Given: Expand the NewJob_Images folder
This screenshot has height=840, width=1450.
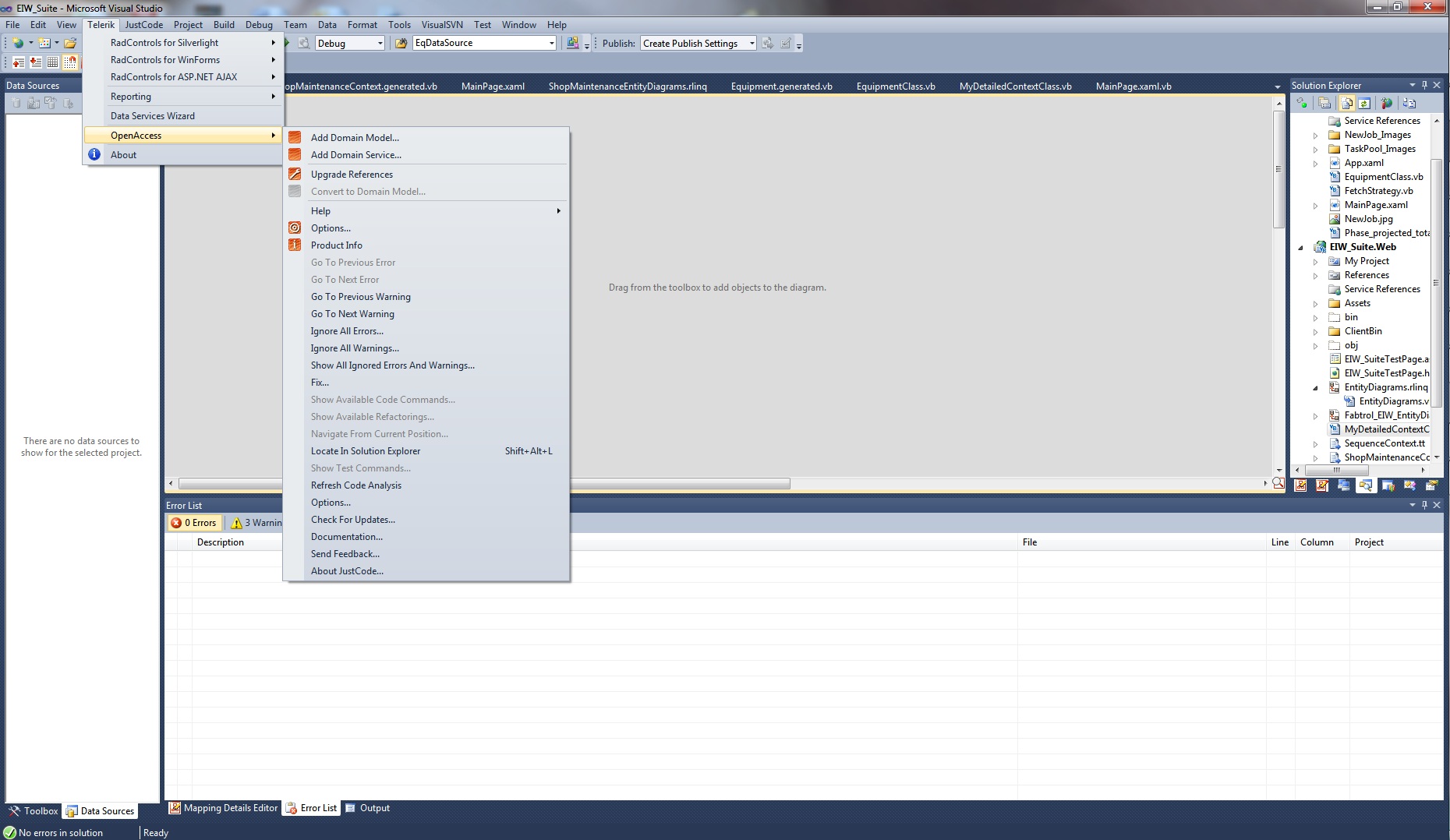Looking at the screenshot, I should tap(1316, 136).
